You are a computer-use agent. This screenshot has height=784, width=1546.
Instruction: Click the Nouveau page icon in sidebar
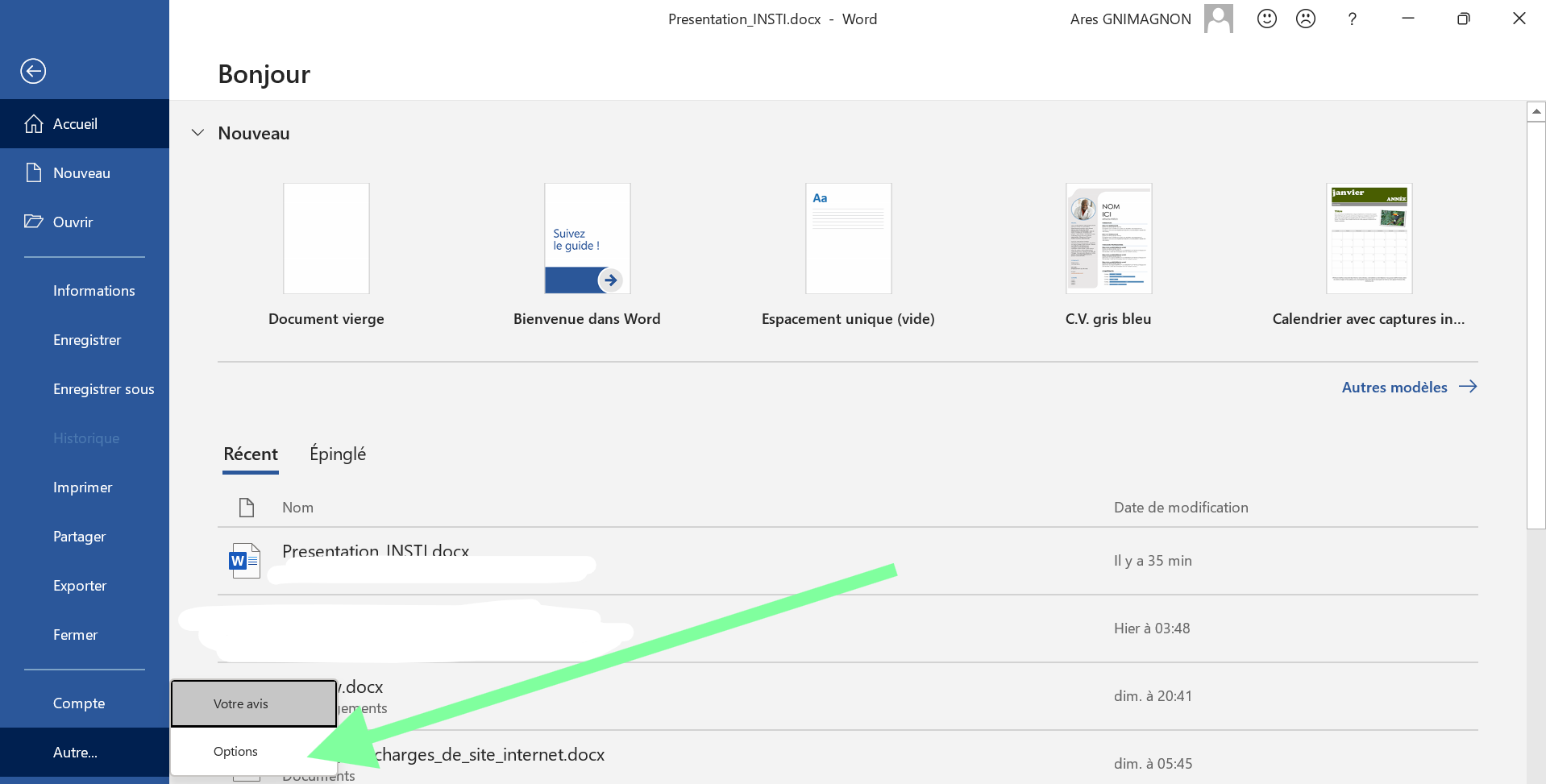(x=34, y=172)
